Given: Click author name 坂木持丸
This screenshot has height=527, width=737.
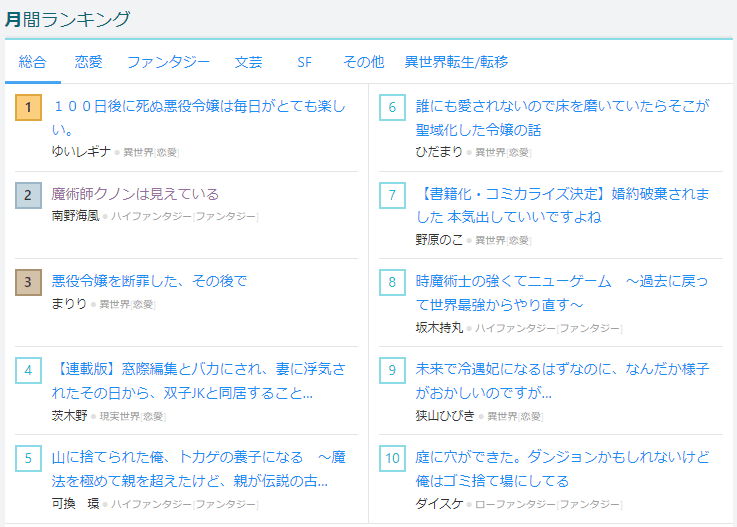Looking at the screenshot, I should [439, 328].
